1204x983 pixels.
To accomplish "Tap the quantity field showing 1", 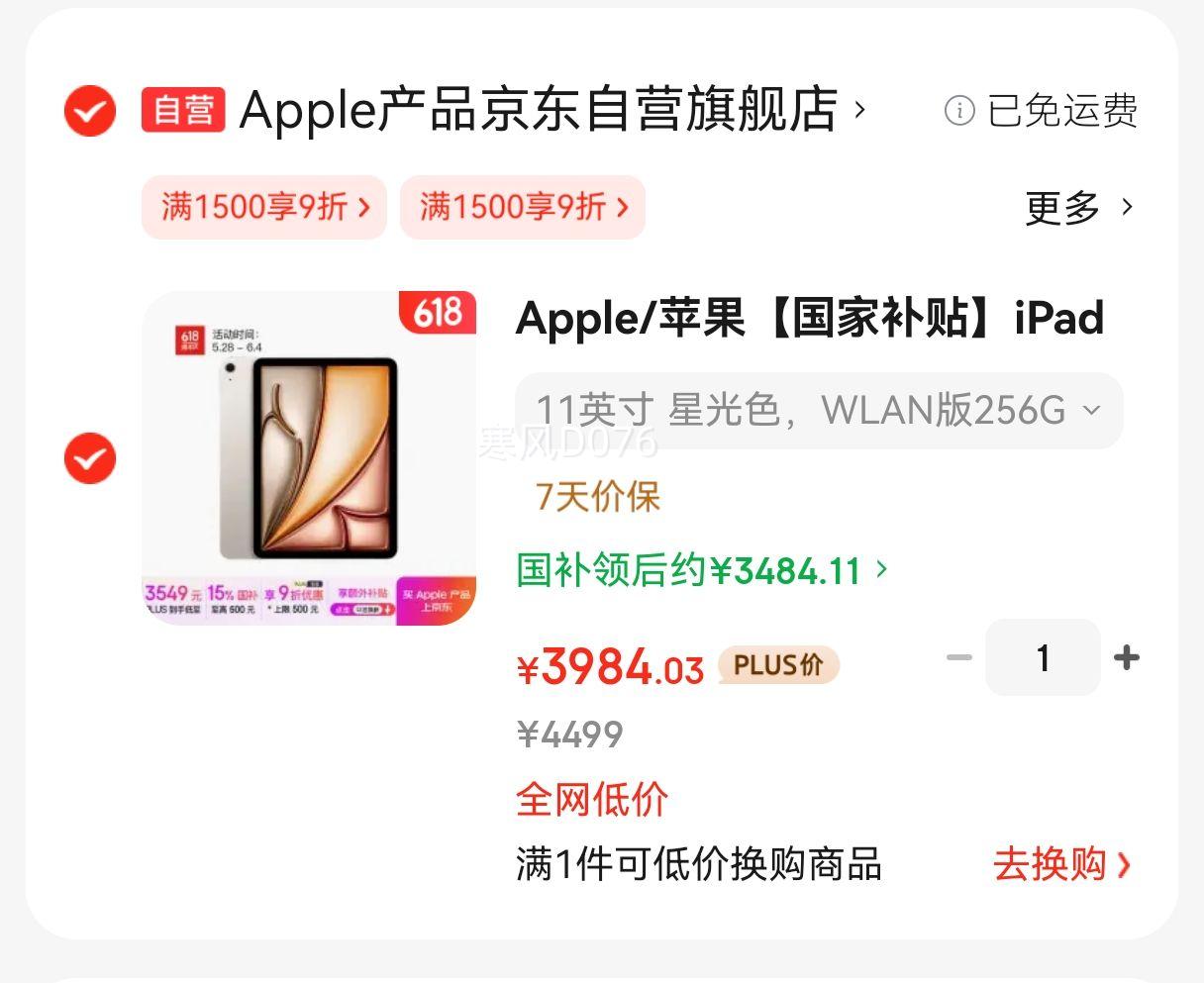I will point(1043,657).
